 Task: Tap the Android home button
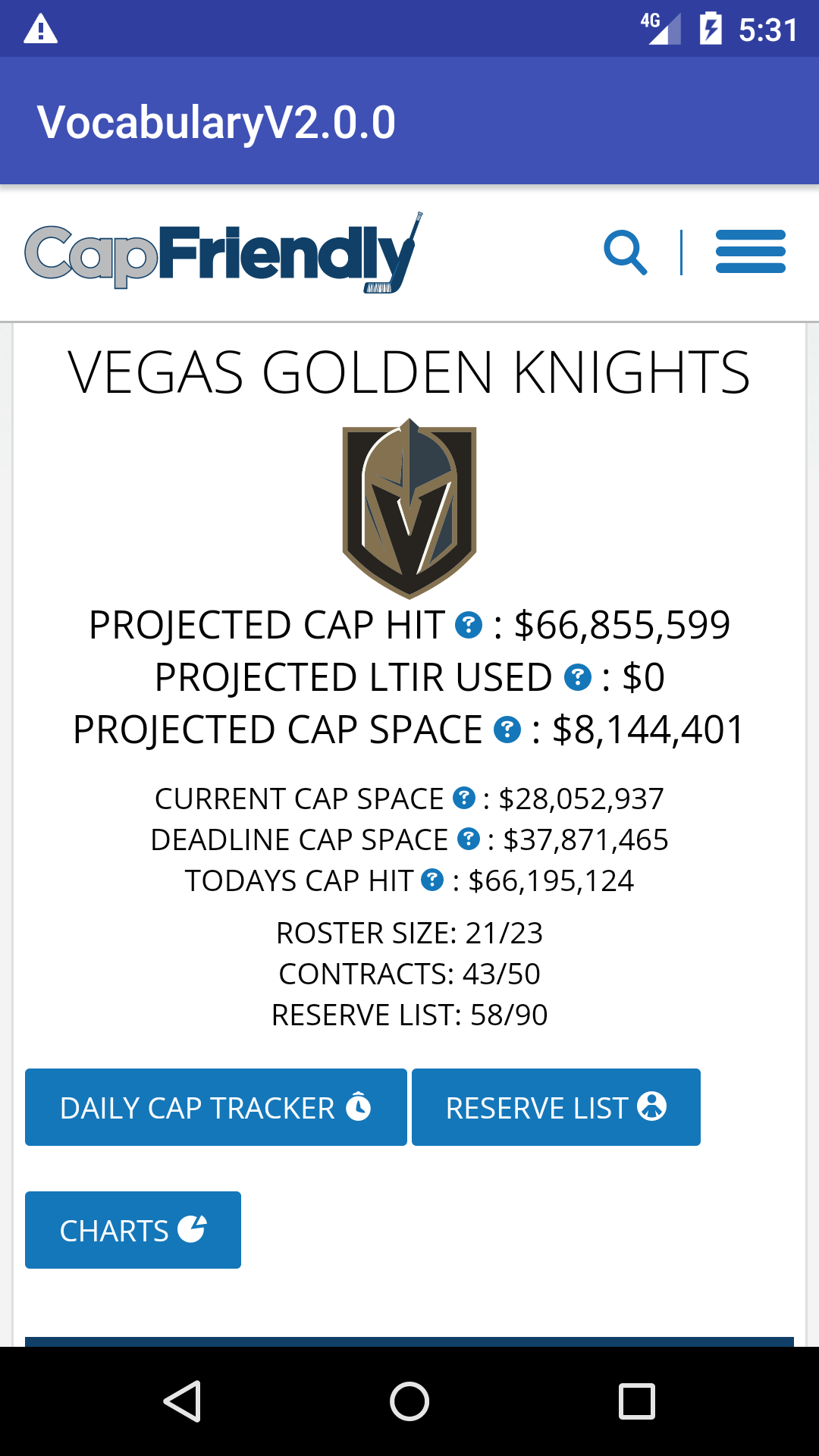pyautogui.click(x=409, y=1401)
